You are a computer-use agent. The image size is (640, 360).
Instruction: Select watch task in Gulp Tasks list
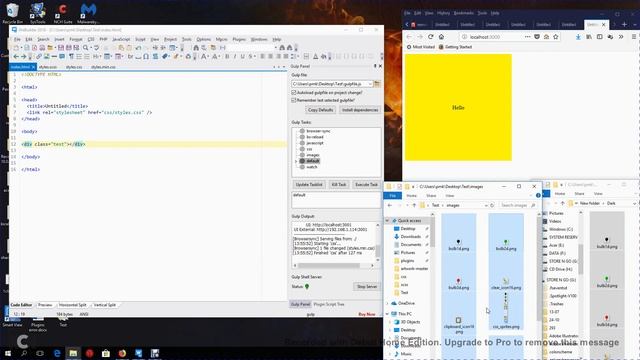point(311,167)
